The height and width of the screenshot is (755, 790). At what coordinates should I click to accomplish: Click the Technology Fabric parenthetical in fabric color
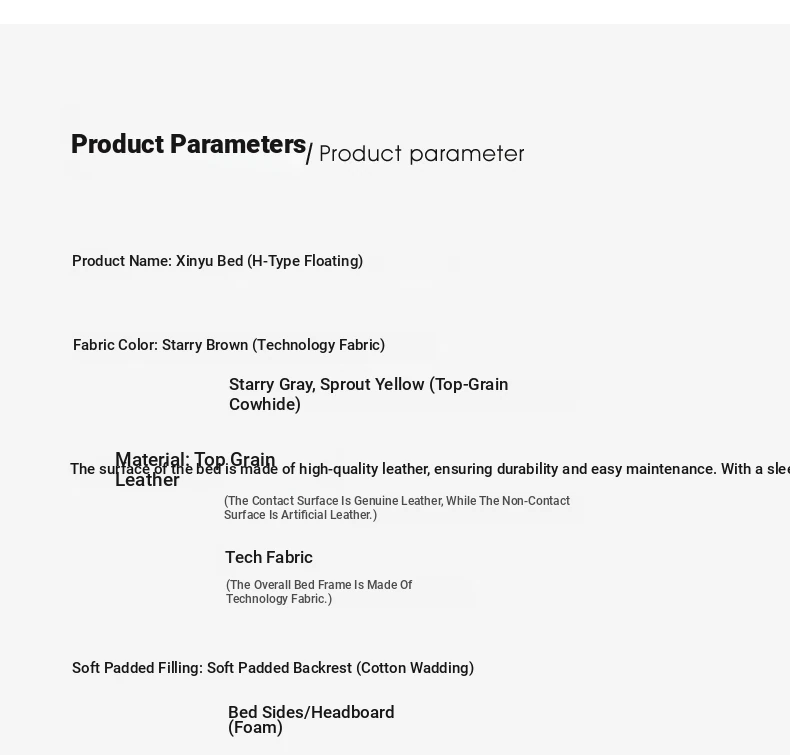(318, 345)
